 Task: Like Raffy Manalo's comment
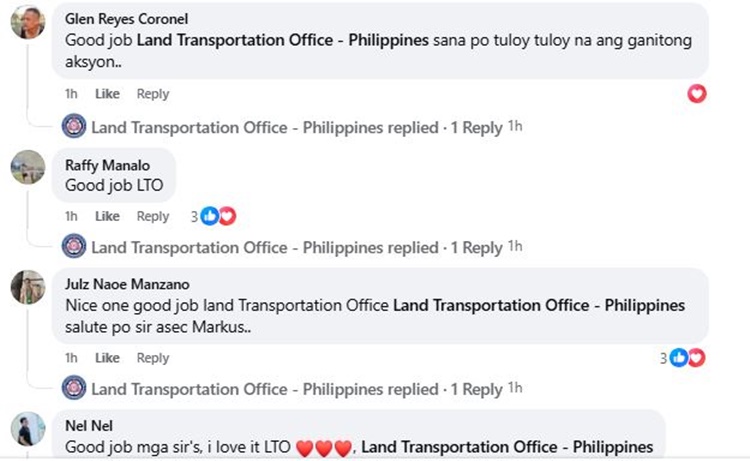click(107, 216)
